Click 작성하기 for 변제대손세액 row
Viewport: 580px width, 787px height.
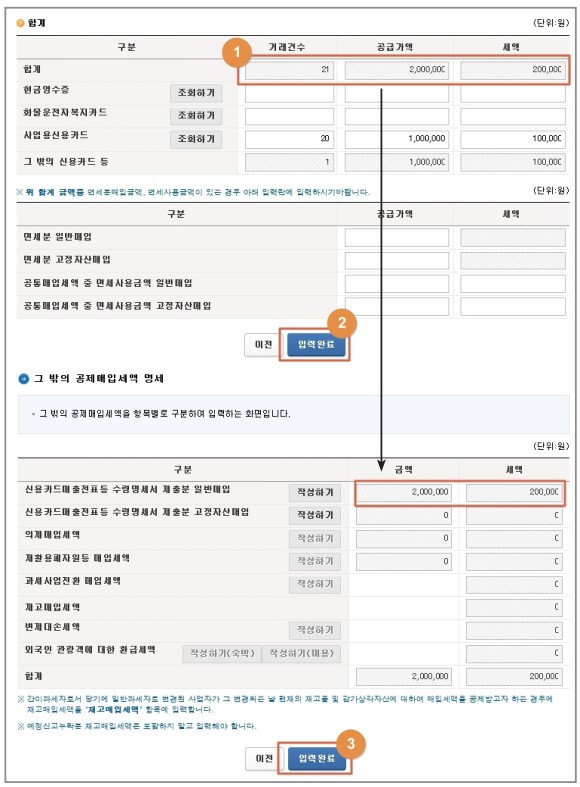(315, 630)
